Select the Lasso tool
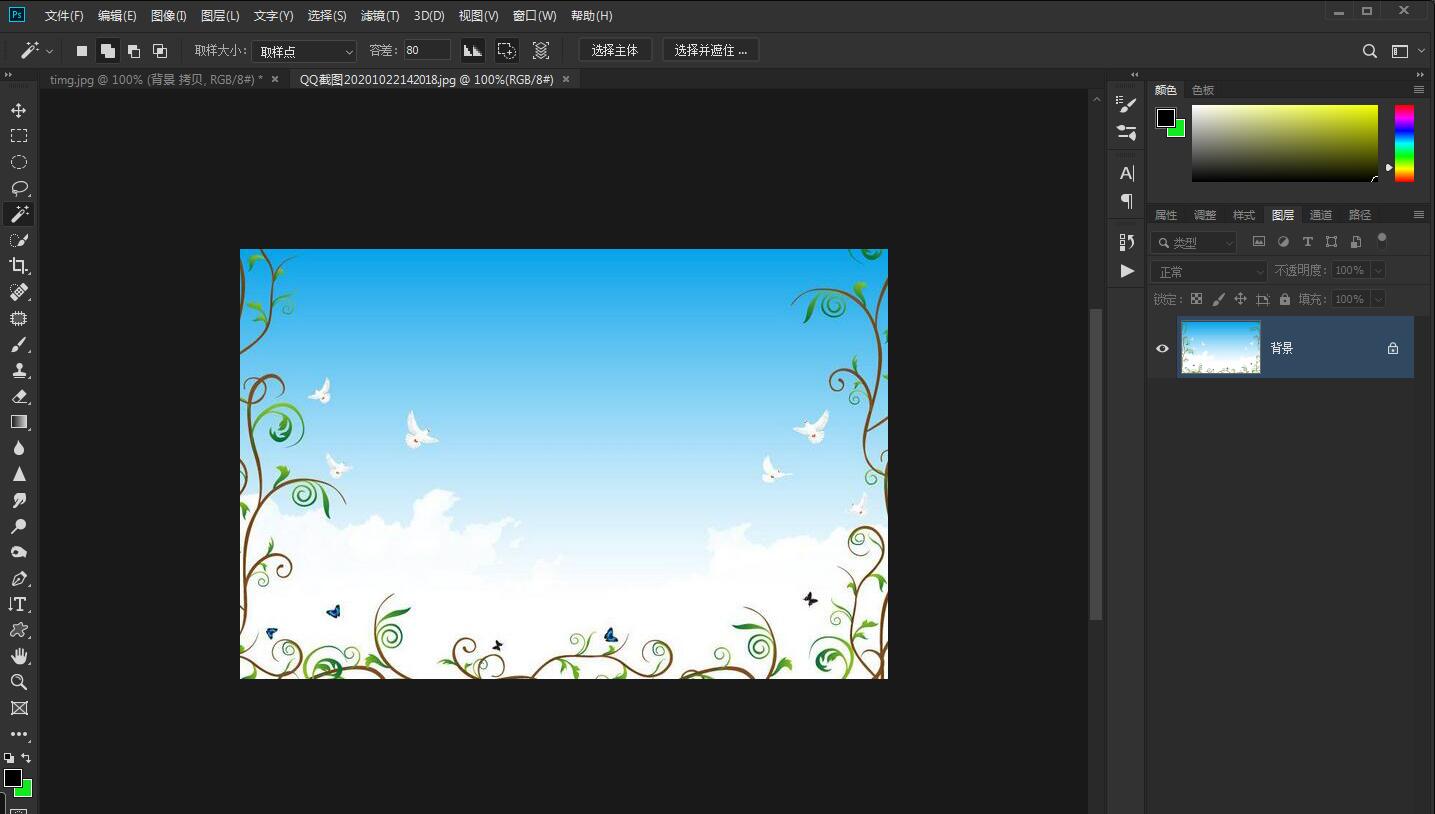The height and width of the screenshot is (814, 1435). click(x=18, y=188)
